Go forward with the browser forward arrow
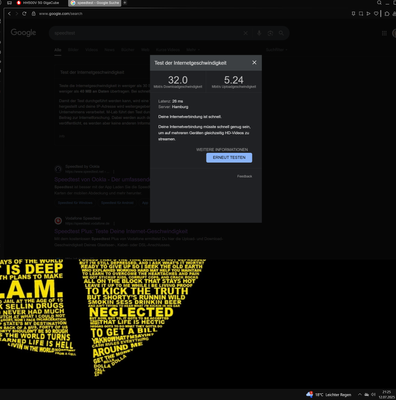The height and width of the screenshot is (400, 396). 16,14
